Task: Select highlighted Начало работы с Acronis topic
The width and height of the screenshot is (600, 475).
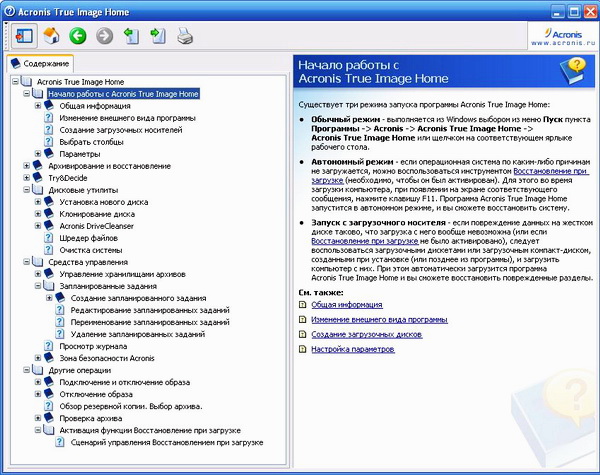Action: click(x=123, y=94)
